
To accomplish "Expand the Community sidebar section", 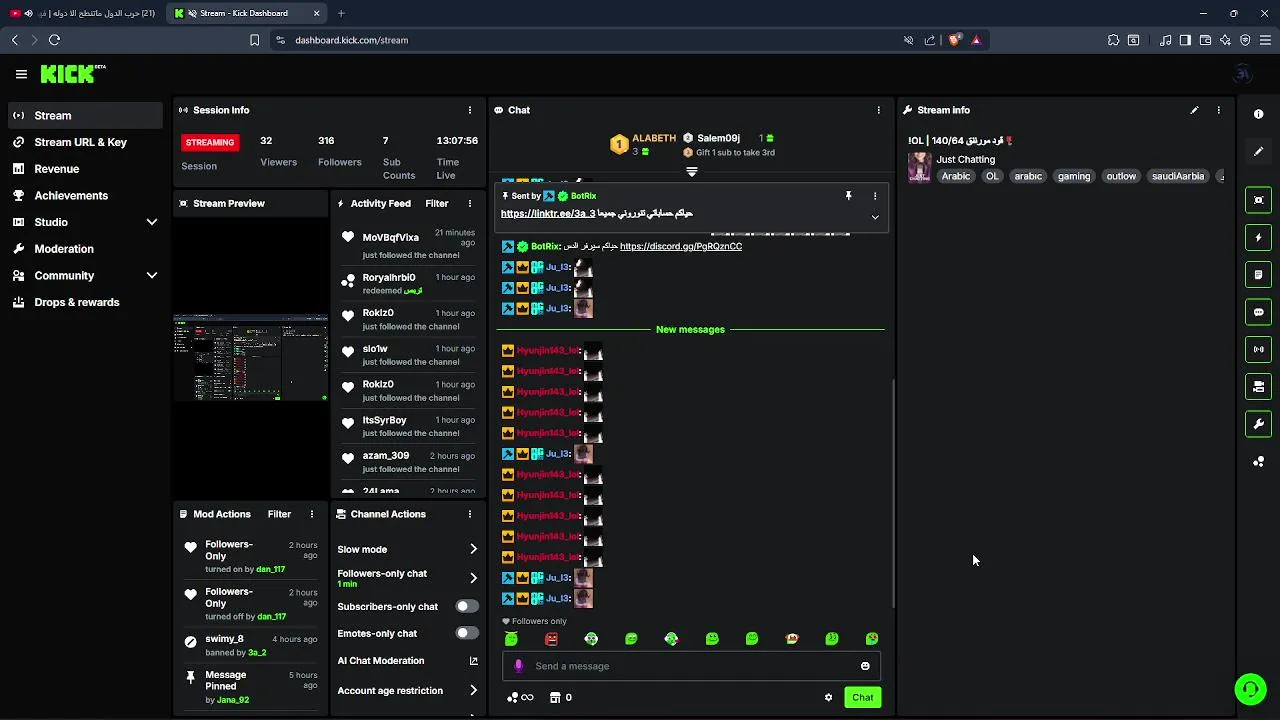I will click(86, 275).
